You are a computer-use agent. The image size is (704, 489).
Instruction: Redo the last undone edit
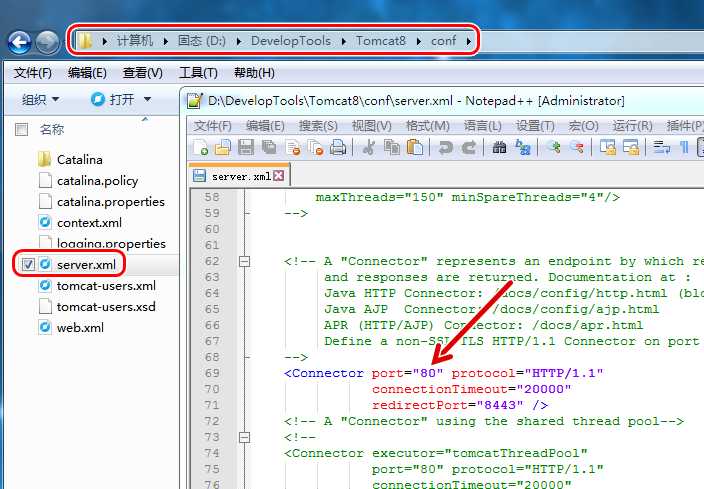coord(469,147)
